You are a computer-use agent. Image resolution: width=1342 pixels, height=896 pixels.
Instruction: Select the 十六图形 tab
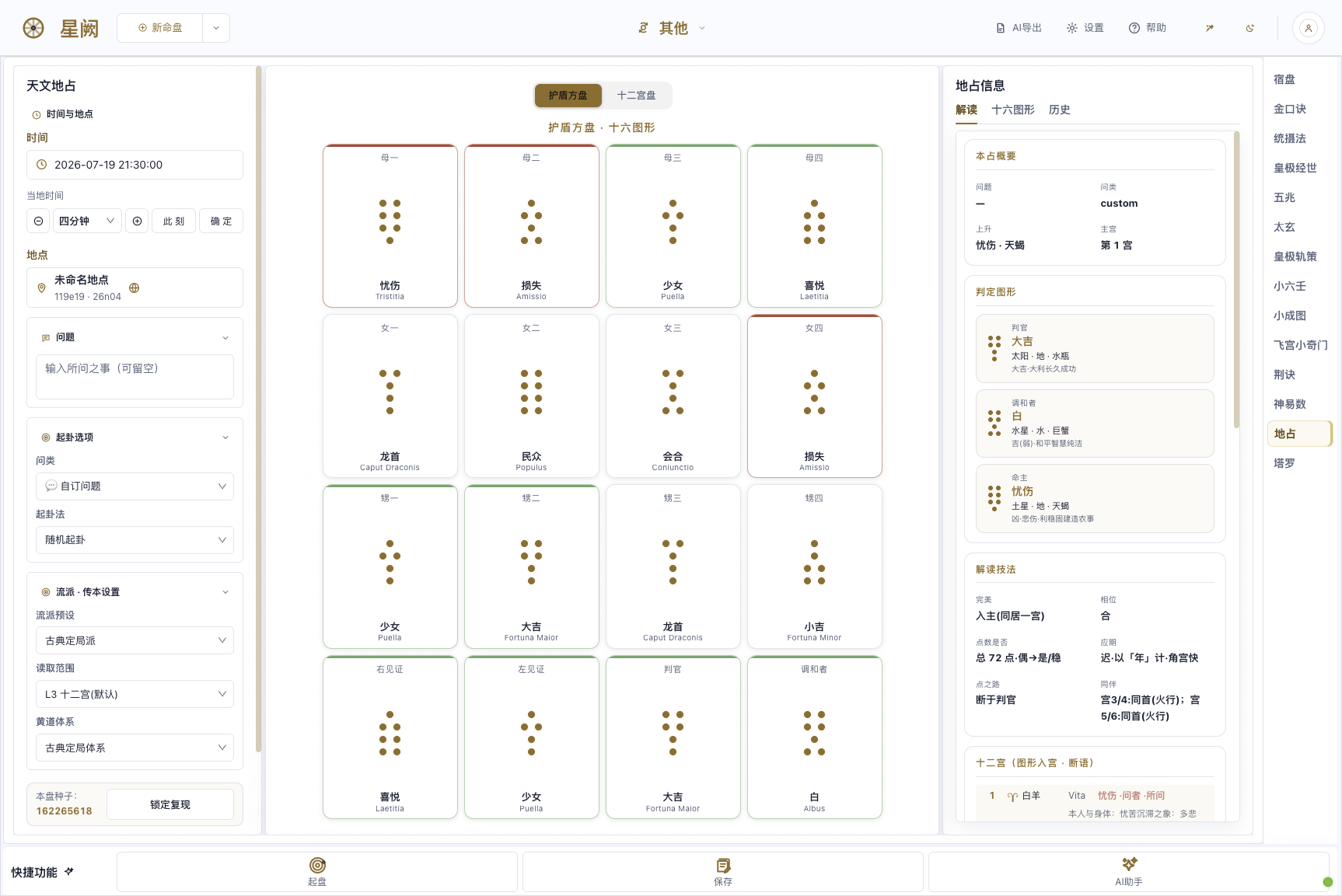pos(1013,110)
